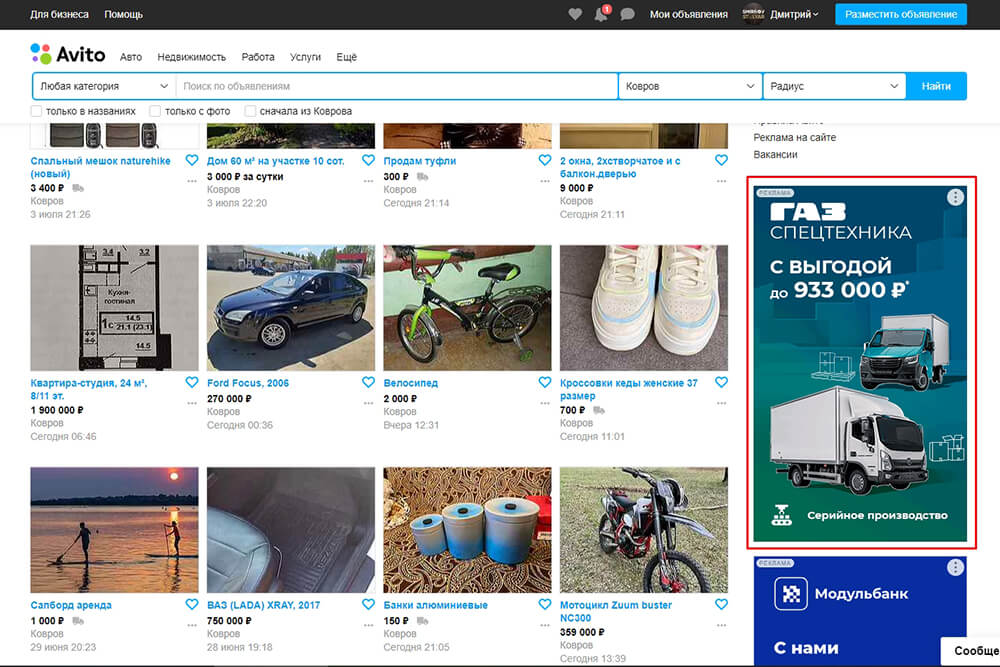Favorite the Продам туфли listing
The image size is (1000, 667).
[545, 160]
